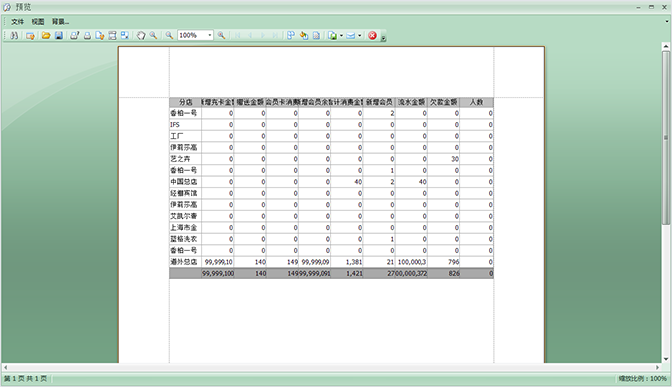Image resolution: width=672 pixels, height=387 pixels.
Task: Click the binoculars search icon
Action: 14,36
